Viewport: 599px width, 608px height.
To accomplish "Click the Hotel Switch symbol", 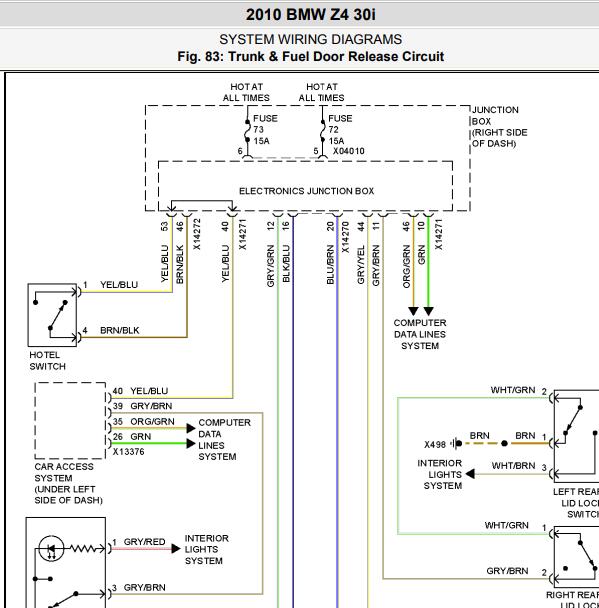I will click(52, 315).
